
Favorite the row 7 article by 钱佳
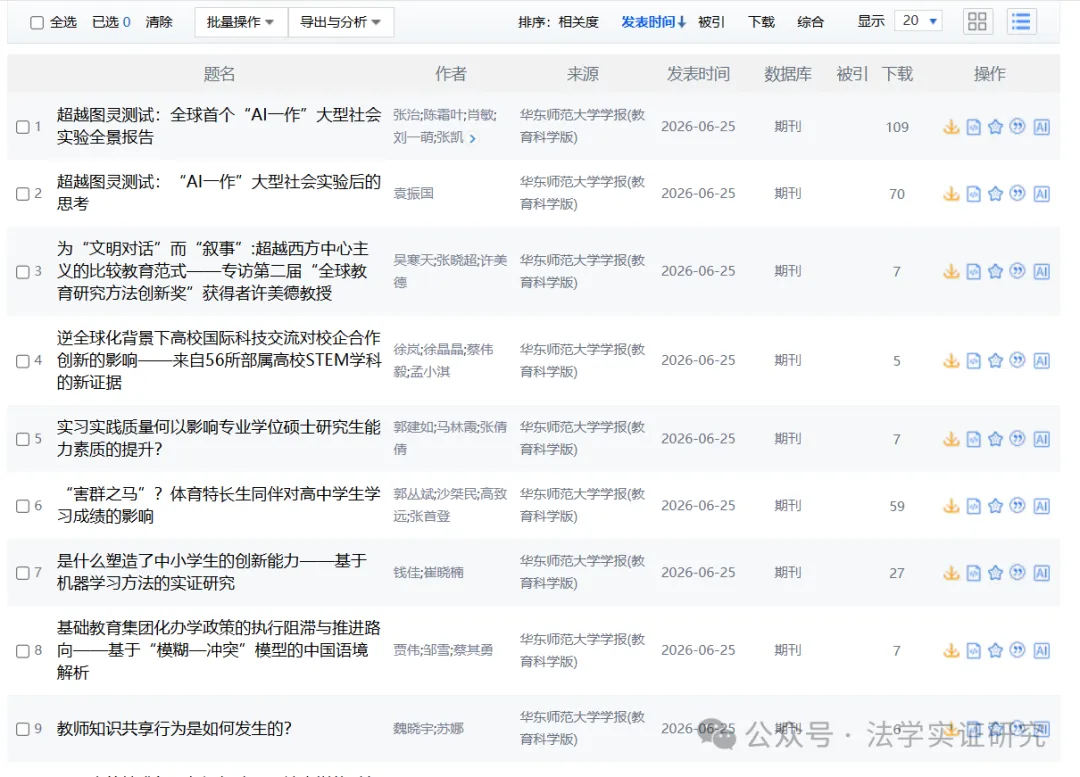coord(995,572)
